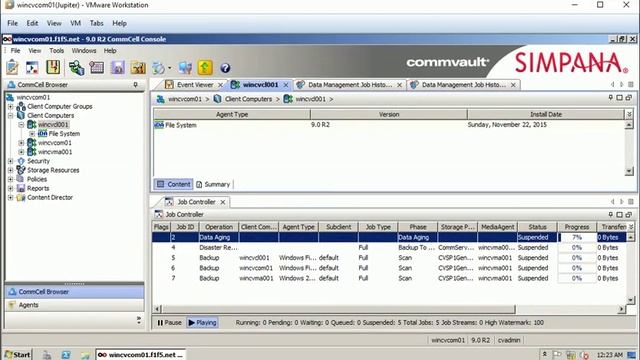Open dropdown arrow beside clock globe icon

point(169,68)
